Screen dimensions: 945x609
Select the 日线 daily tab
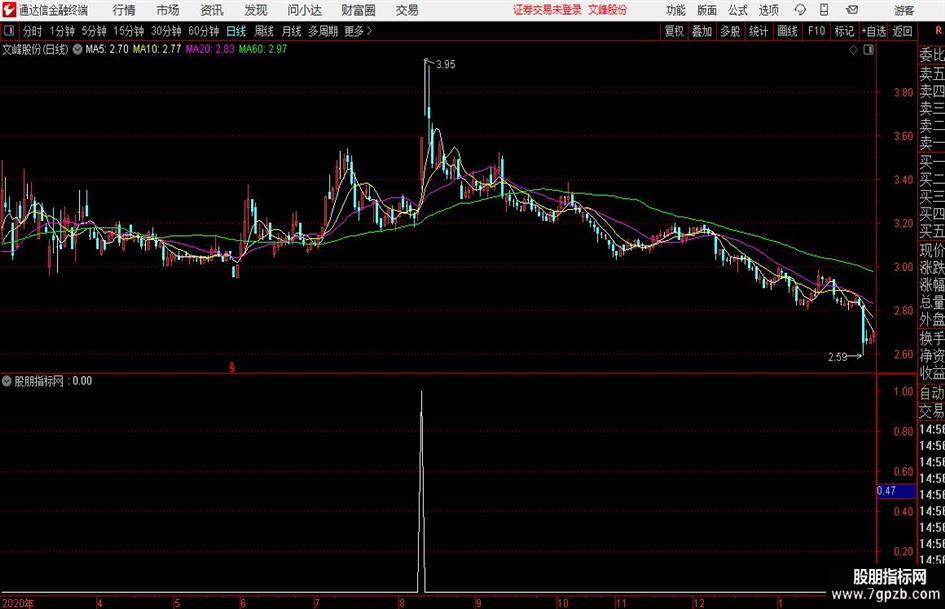point(236,31)
